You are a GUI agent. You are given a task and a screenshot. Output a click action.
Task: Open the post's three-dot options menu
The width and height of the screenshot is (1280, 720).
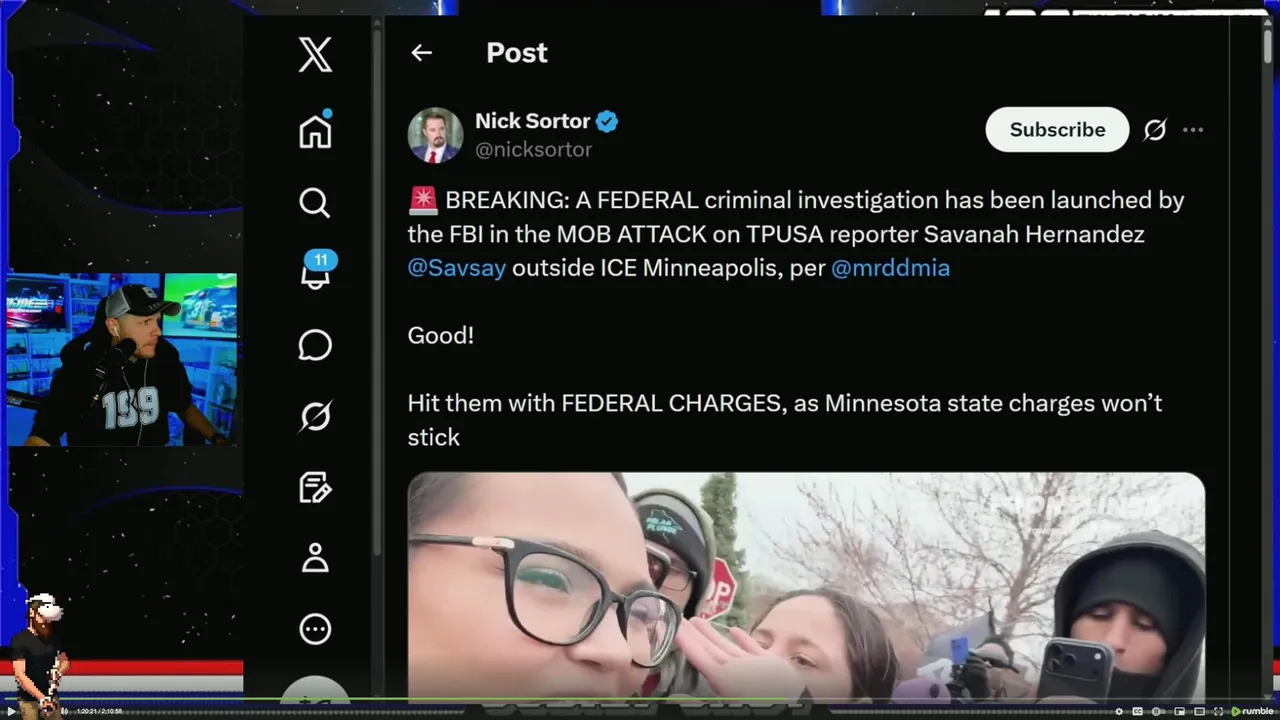1193,130
